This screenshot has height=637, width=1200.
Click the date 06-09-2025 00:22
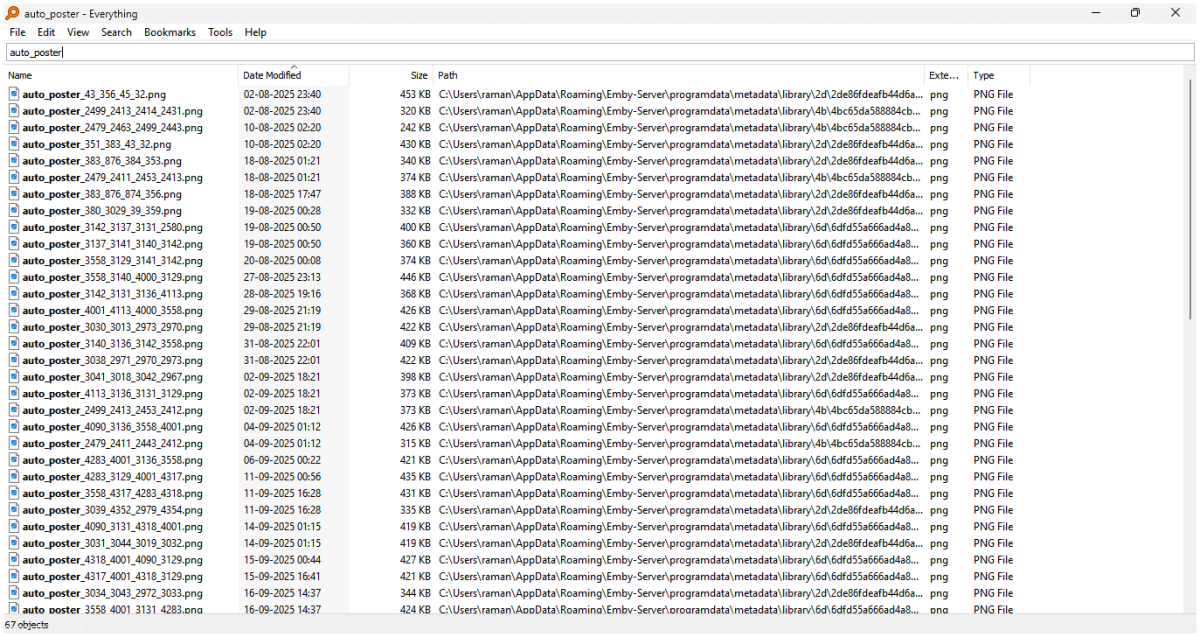(282, 460)
